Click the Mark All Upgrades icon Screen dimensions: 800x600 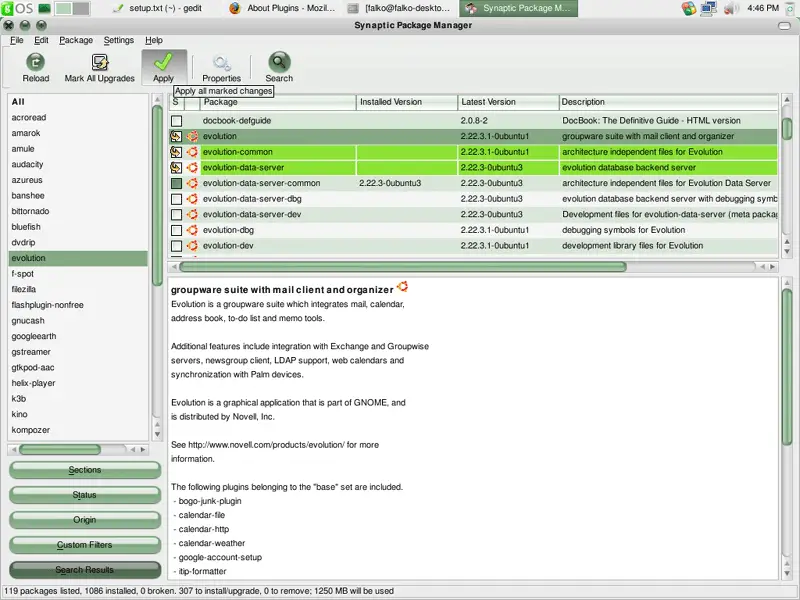coord(99,62)
